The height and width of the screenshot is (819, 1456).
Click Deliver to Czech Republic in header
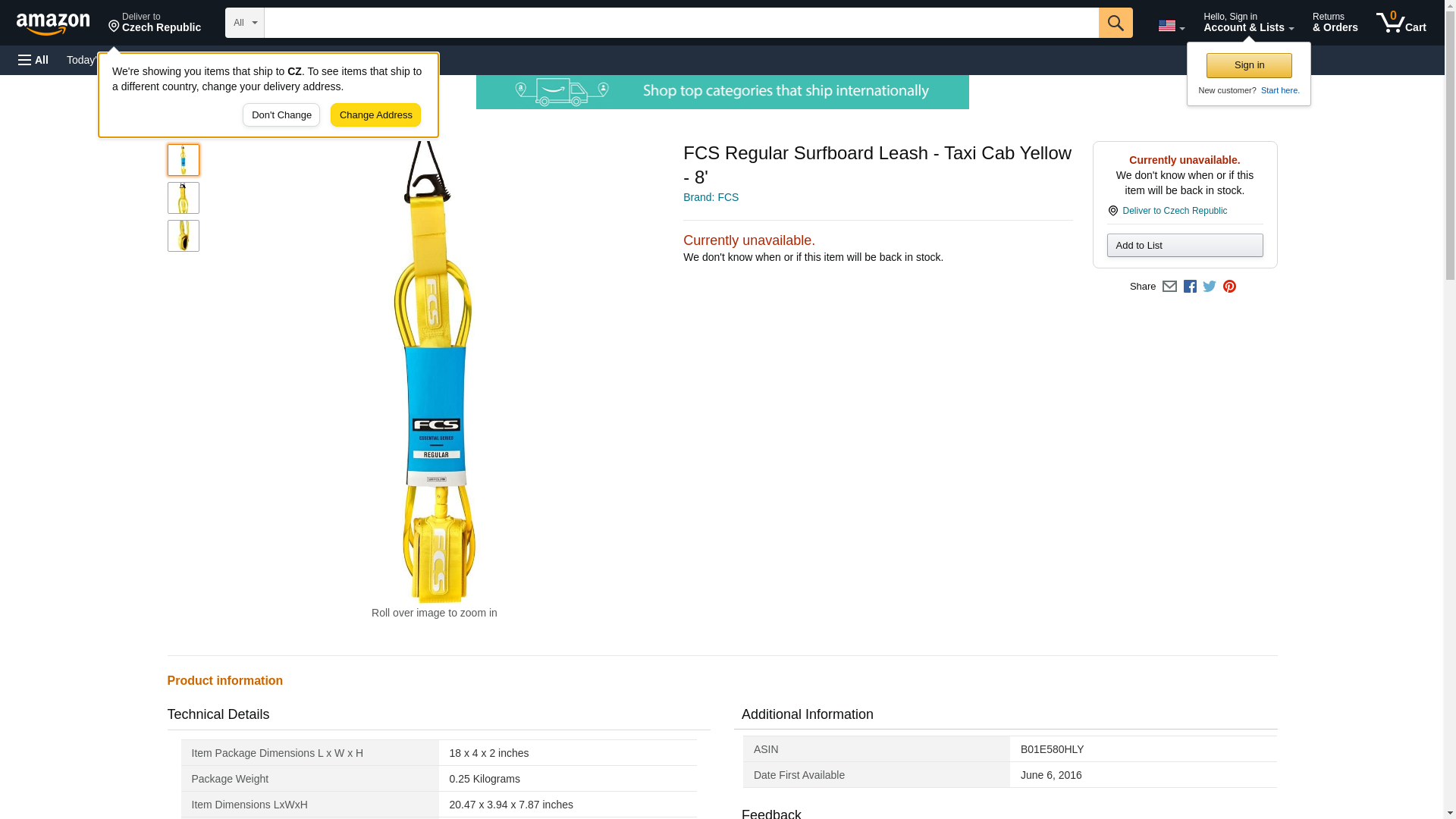(x=155, y=22)
